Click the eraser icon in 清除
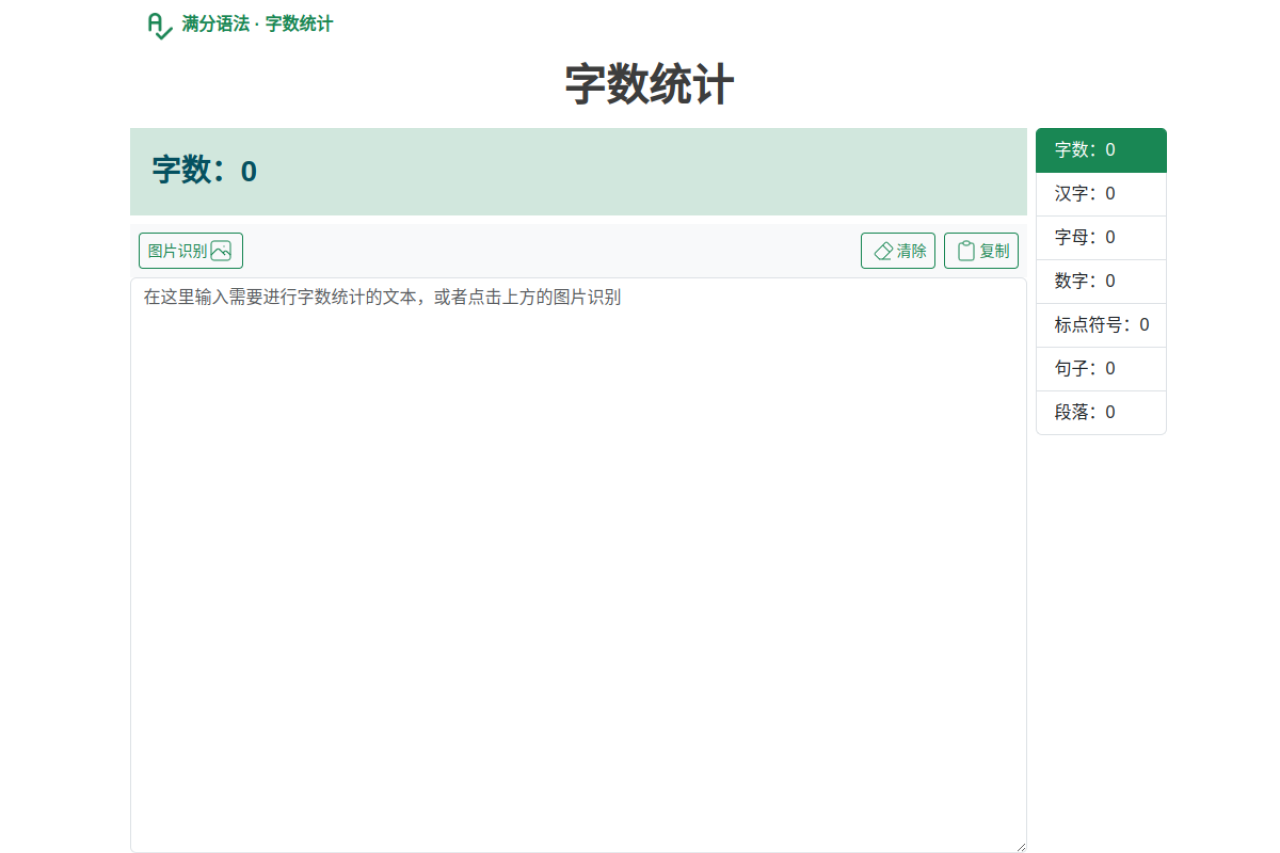The width and height of the screenshot is (1280, 853). (x=883, y=251)
